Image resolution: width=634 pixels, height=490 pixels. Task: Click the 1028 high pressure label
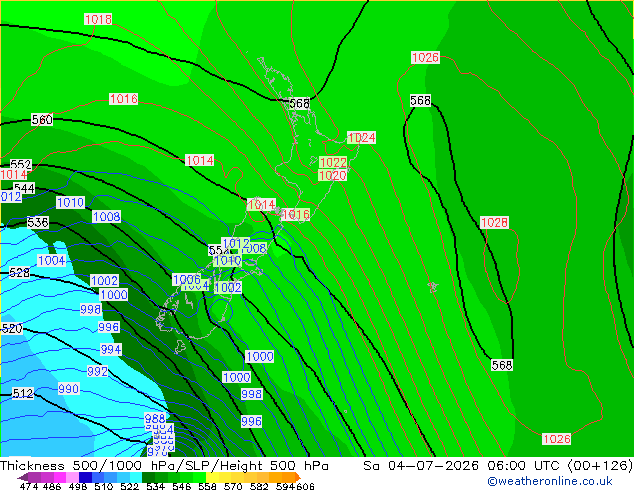(494, 222)
